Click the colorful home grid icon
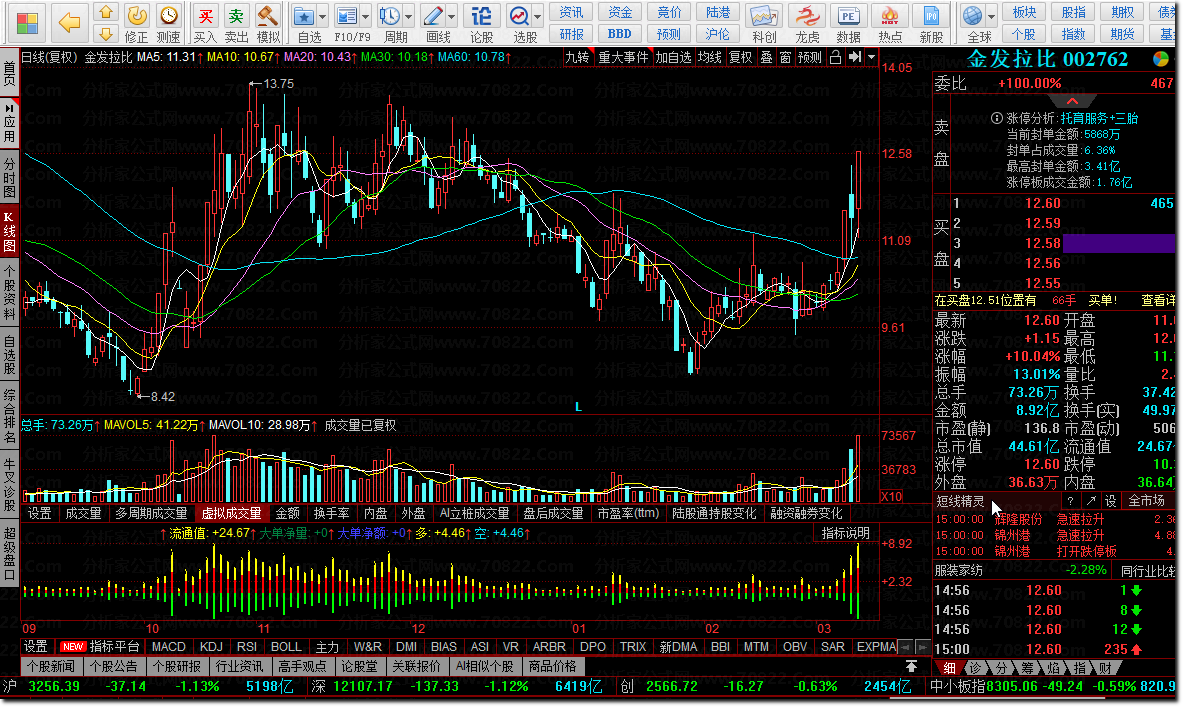Image resolution: width=1184 pixels, height=707 pixels. click(27, 23)
